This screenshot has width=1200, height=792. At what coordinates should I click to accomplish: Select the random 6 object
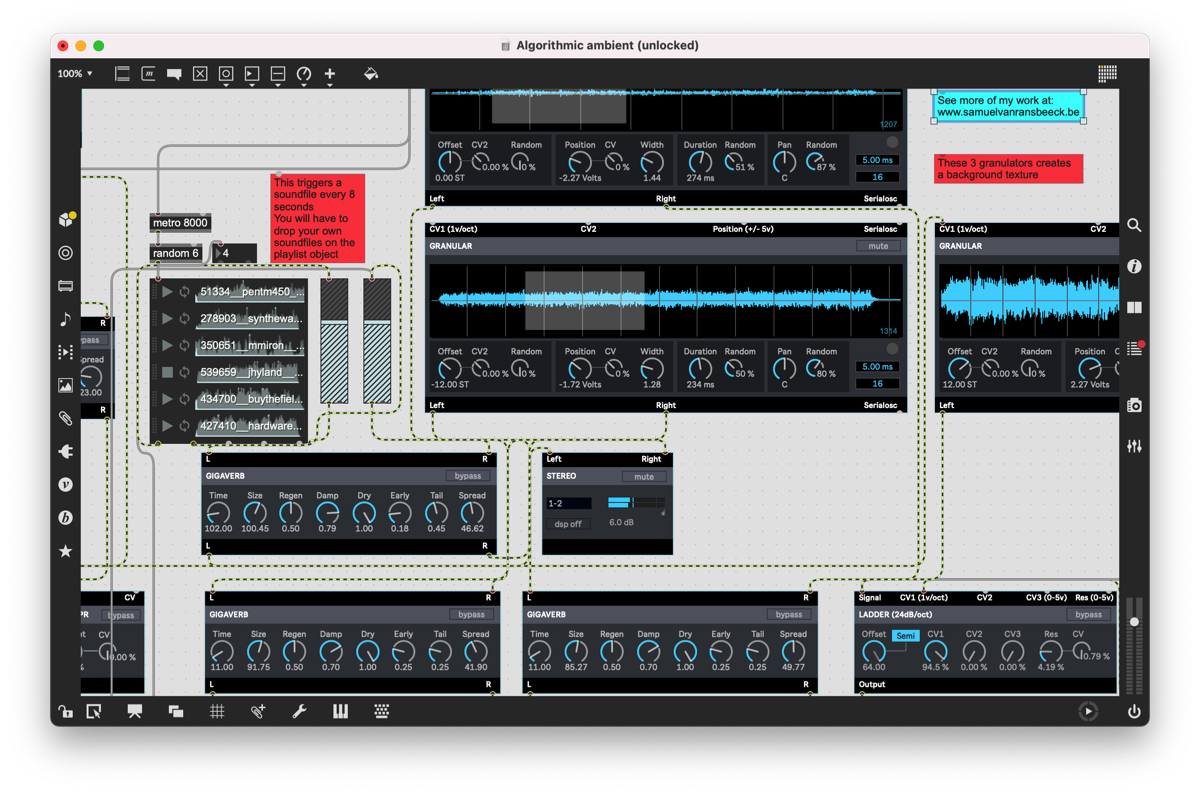[176, 253]
